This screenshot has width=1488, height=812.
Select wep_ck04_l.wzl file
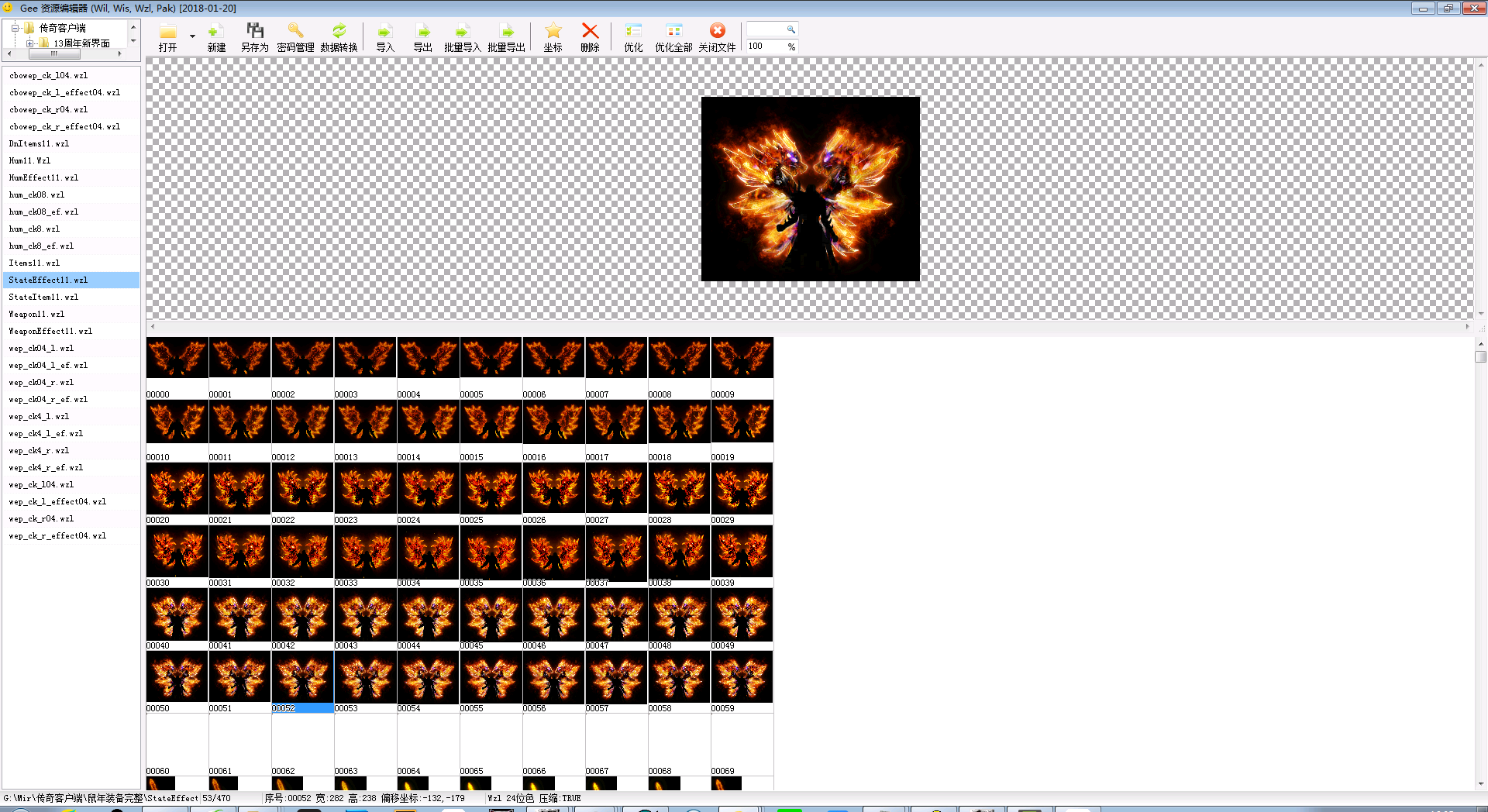71,349
